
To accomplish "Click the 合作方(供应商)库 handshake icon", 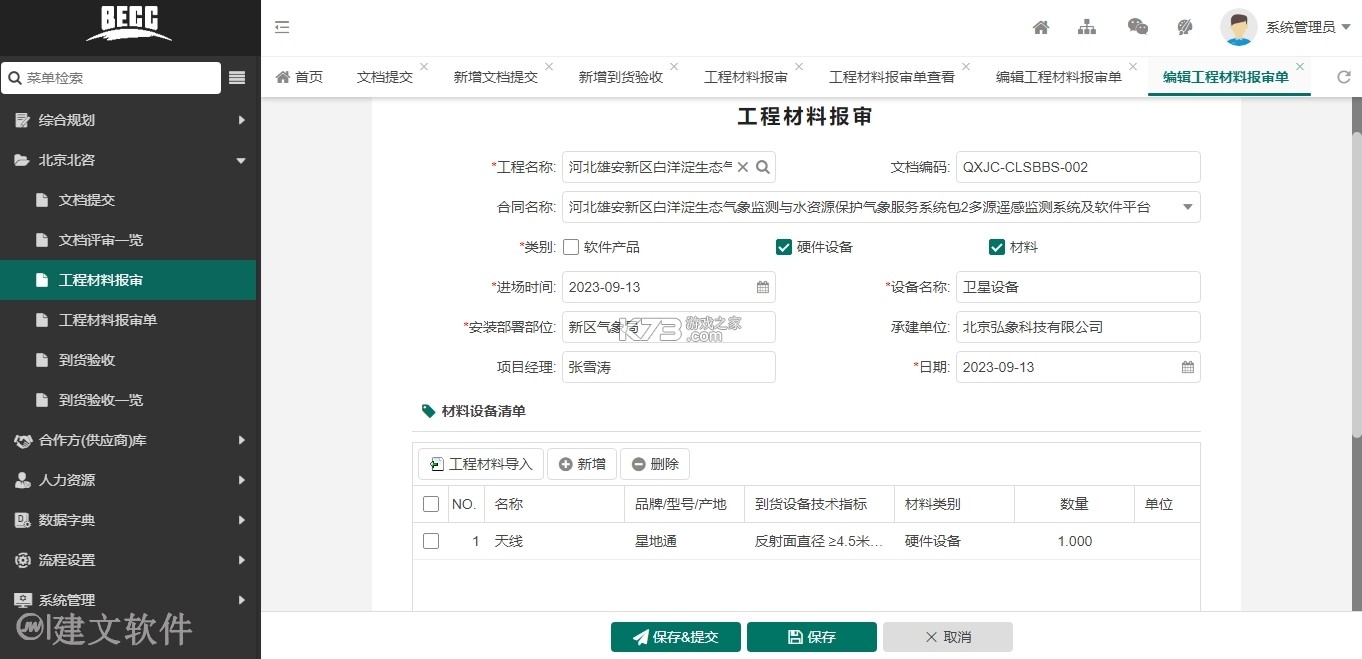I will click(22, 440).
